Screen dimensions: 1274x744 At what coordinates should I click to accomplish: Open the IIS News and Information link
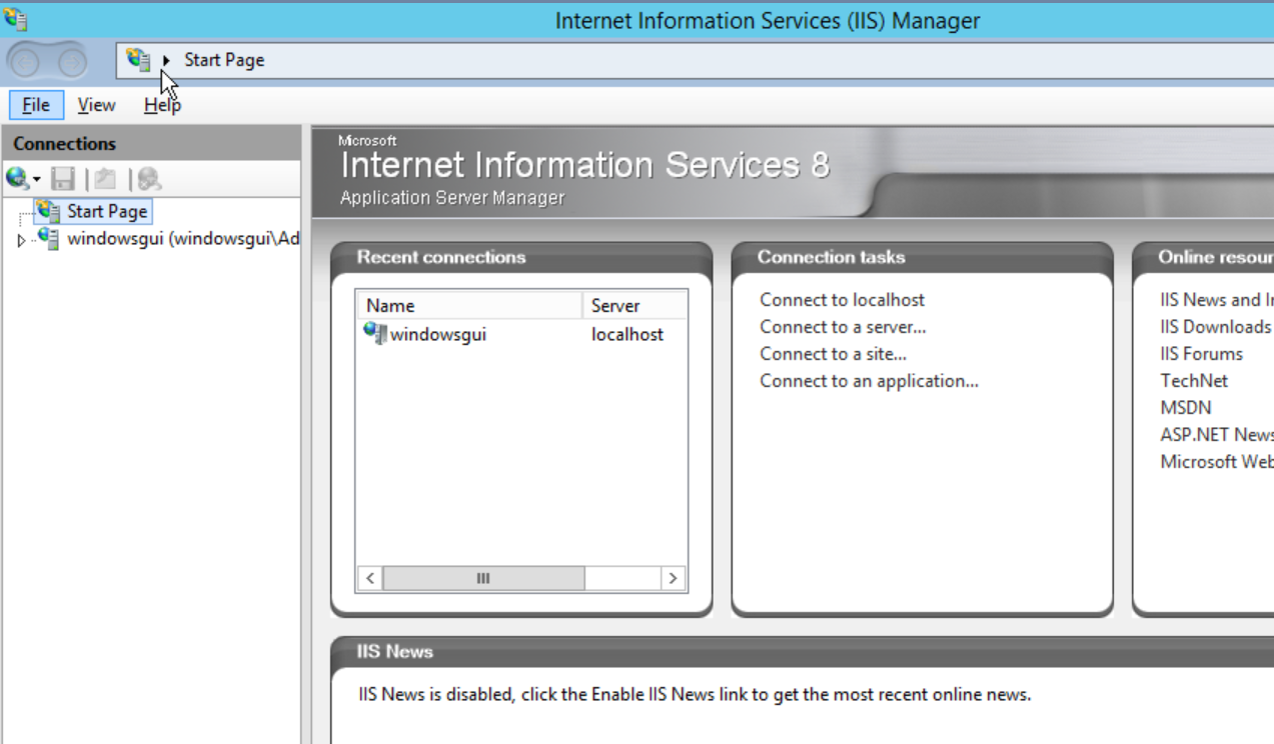[1217, 300]
